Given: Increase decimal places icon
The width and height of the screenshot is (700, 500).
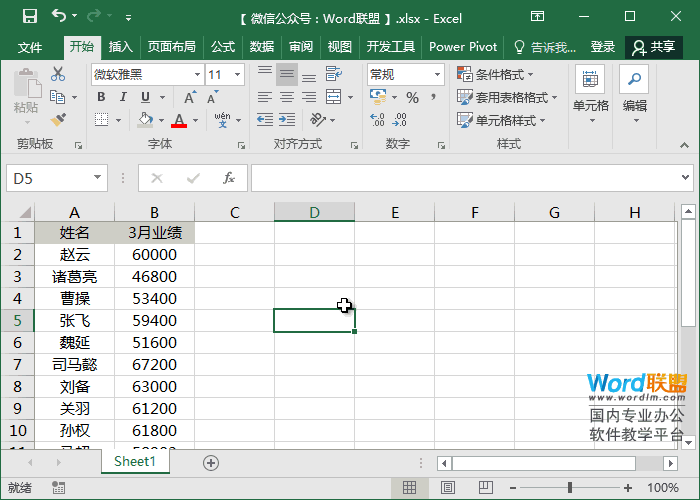Looking at the screenshot, I should tap(378, 120).
